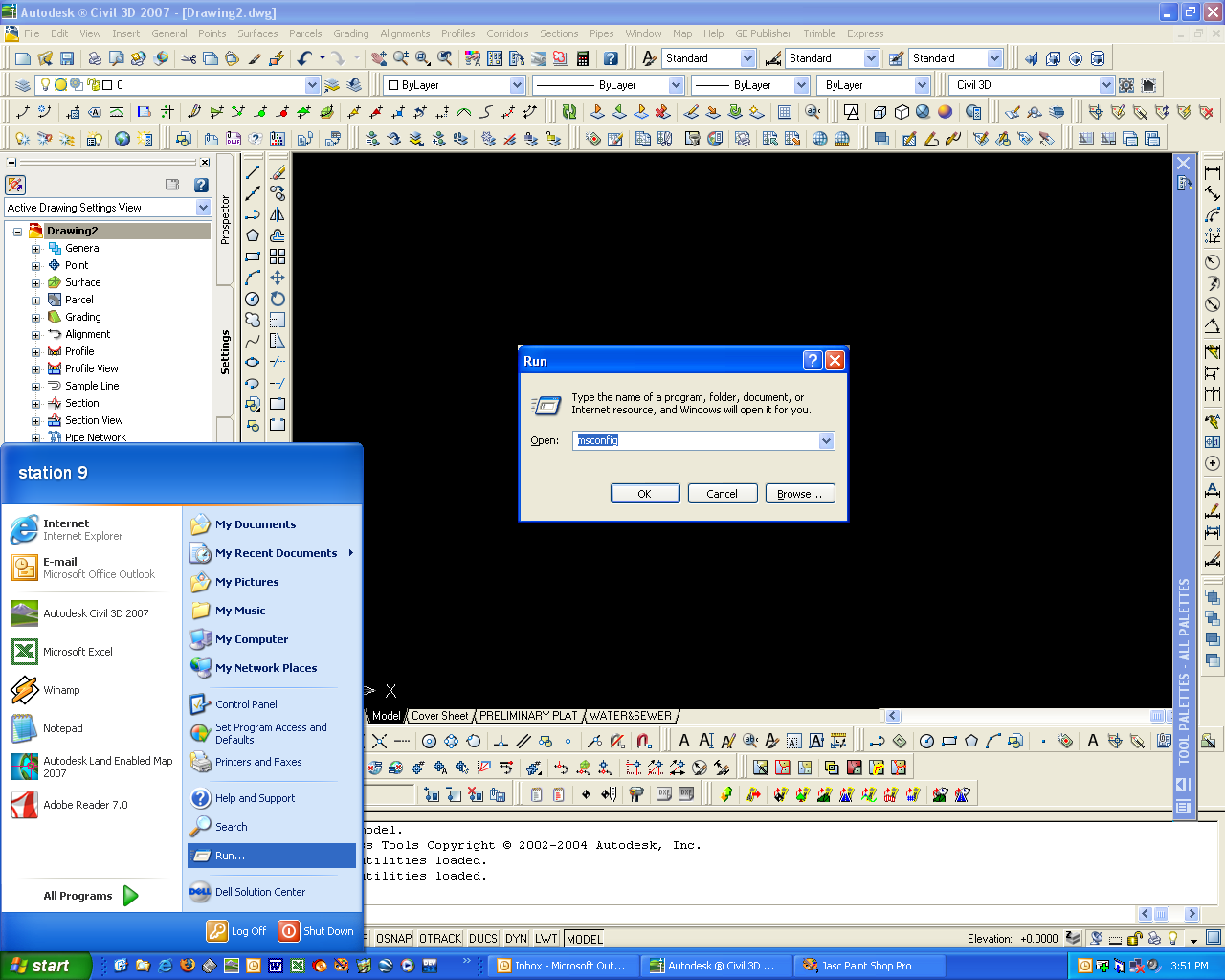
Task: Toggle LWT lineweight display
Action: pos(546,939)
